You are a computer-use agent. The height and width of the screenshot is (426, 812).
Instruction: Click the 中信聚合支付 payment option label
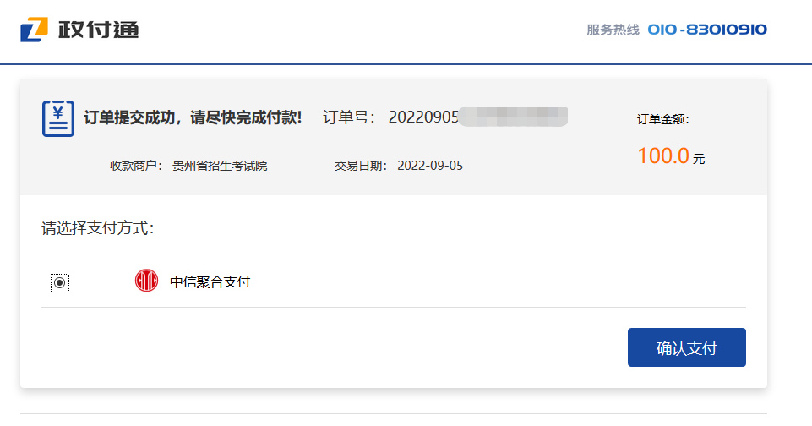[x=210, y=282]
